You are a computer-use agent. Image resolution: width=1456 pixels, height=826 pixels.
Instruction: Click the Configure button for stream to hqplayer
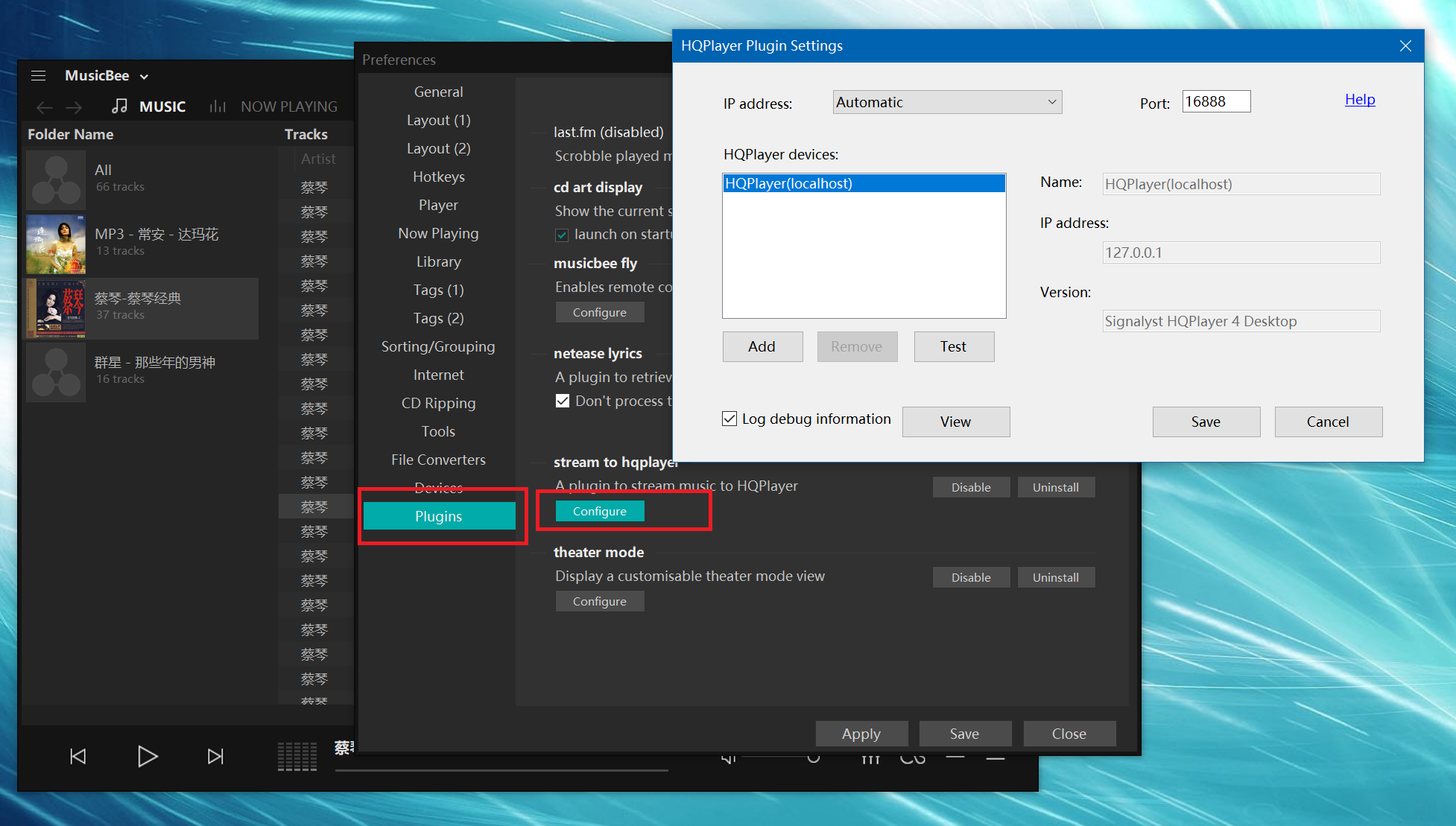point(600,511)
